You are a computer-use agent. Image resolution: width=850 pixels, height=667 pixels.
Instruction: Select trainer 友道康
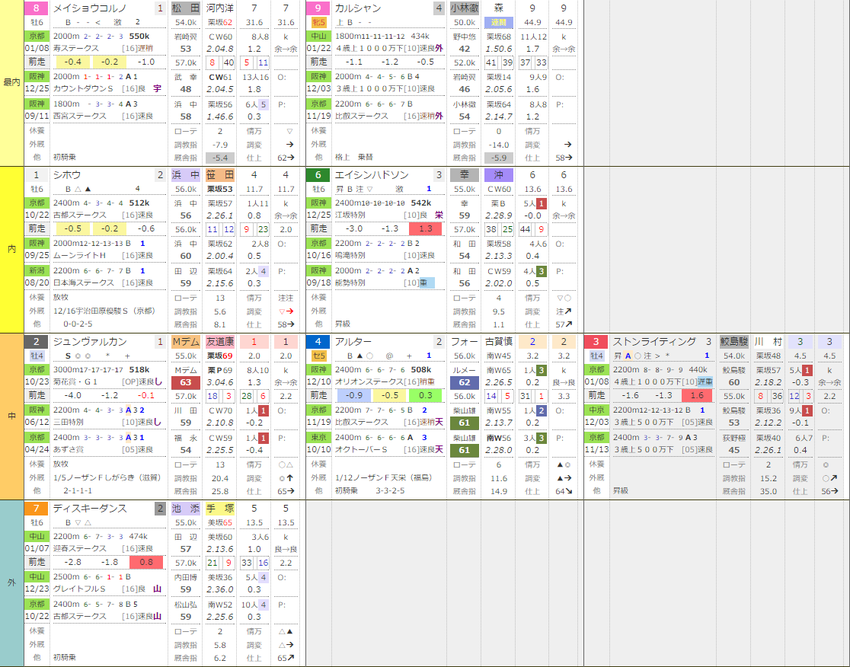(220, 342)
